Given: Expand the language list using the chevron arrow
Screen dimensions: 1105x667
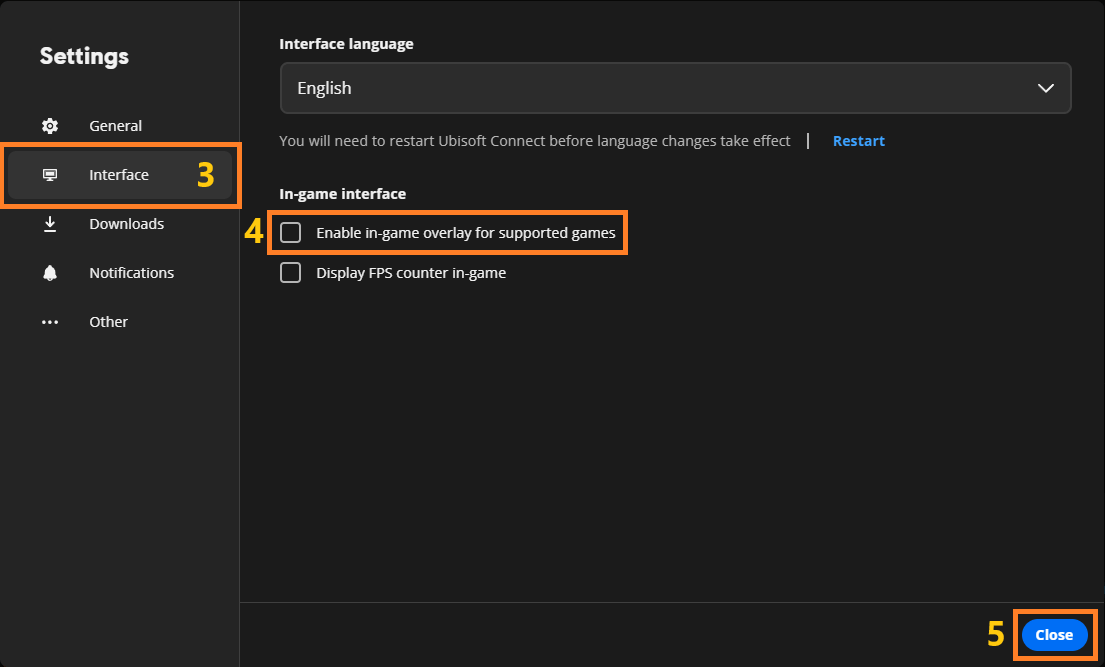Looking at the screenshot, I should pyautogui.click(x=1046, y=88).
